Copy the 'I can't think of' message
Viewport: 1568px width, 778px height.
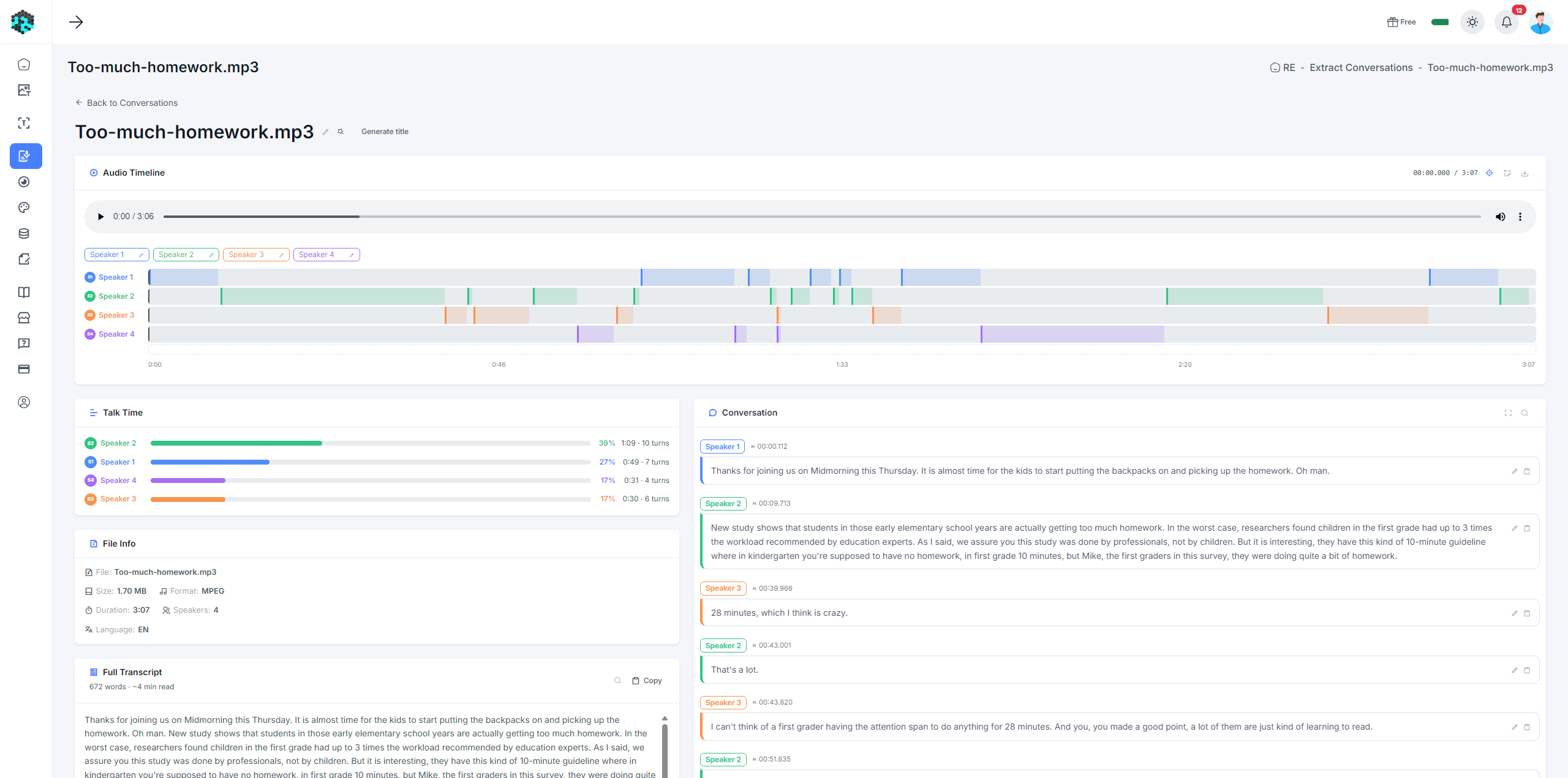pos(1527,727)
